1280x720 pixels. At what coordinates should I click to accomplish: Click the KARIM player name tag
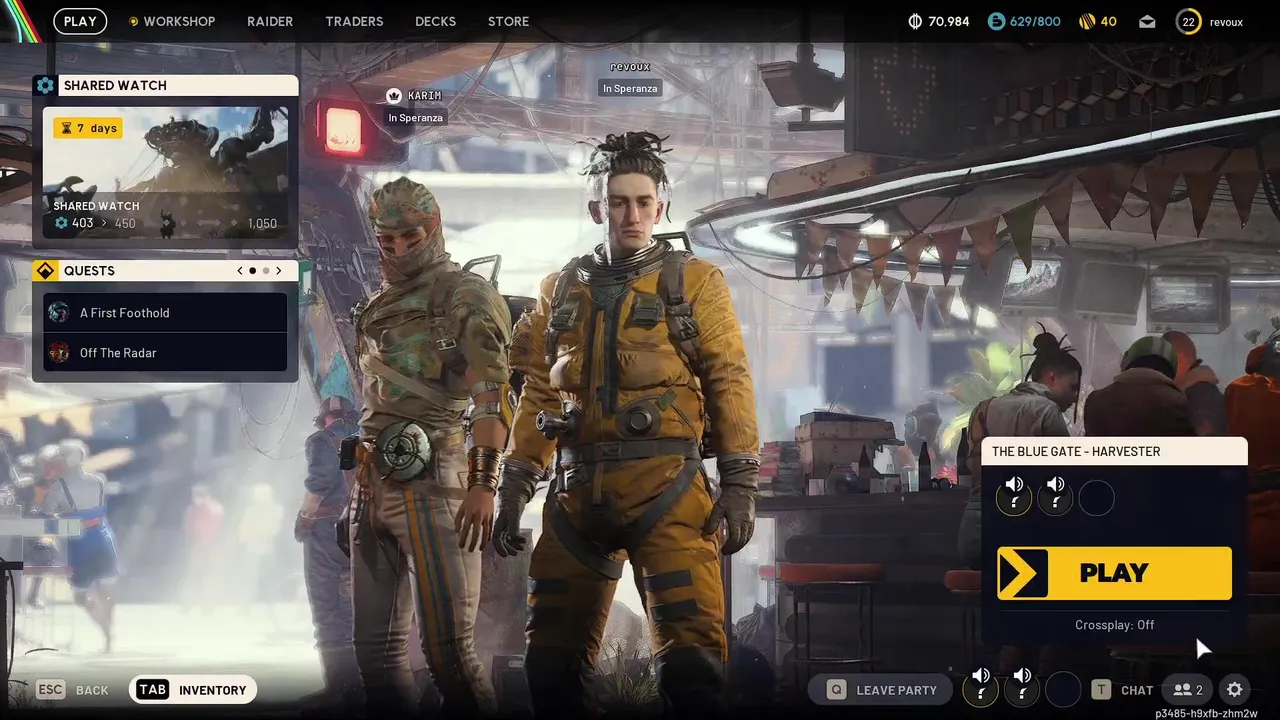(x=424, y=96)
